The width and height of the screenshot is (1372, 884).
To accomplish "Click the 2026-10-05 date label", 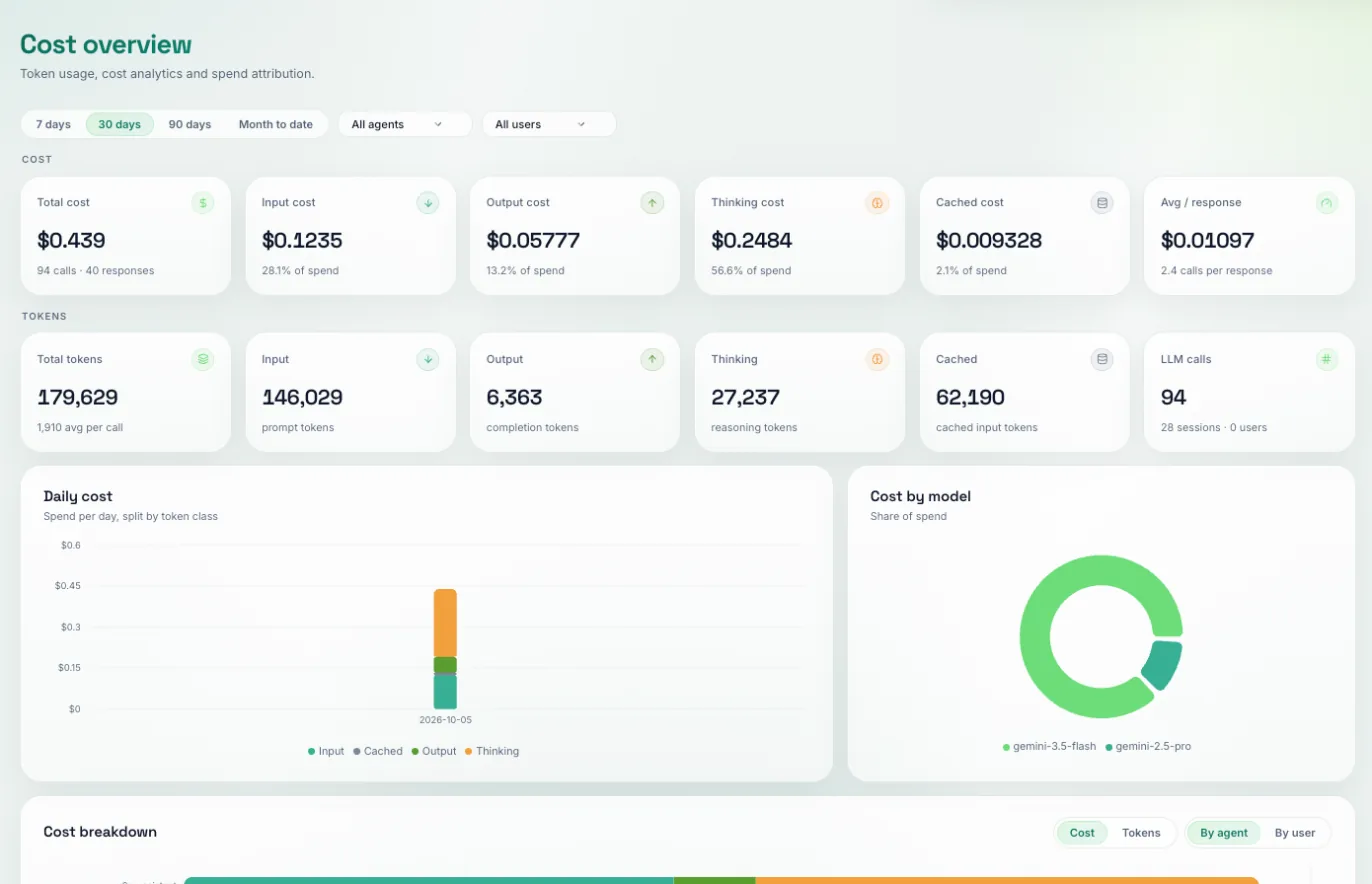I will (x=446, y=720).
